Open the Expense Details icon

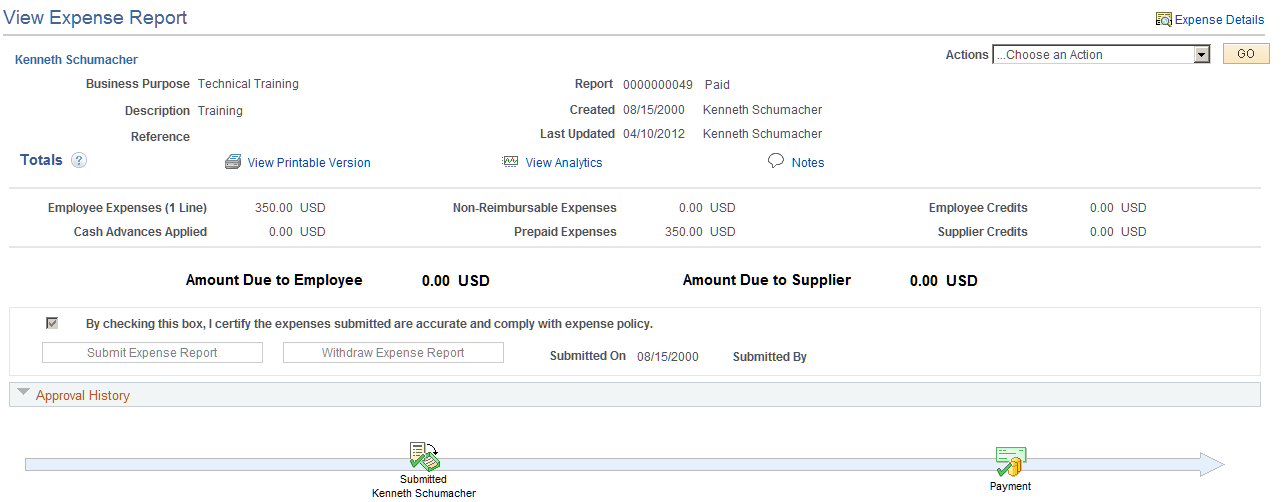coord(1163,19)
